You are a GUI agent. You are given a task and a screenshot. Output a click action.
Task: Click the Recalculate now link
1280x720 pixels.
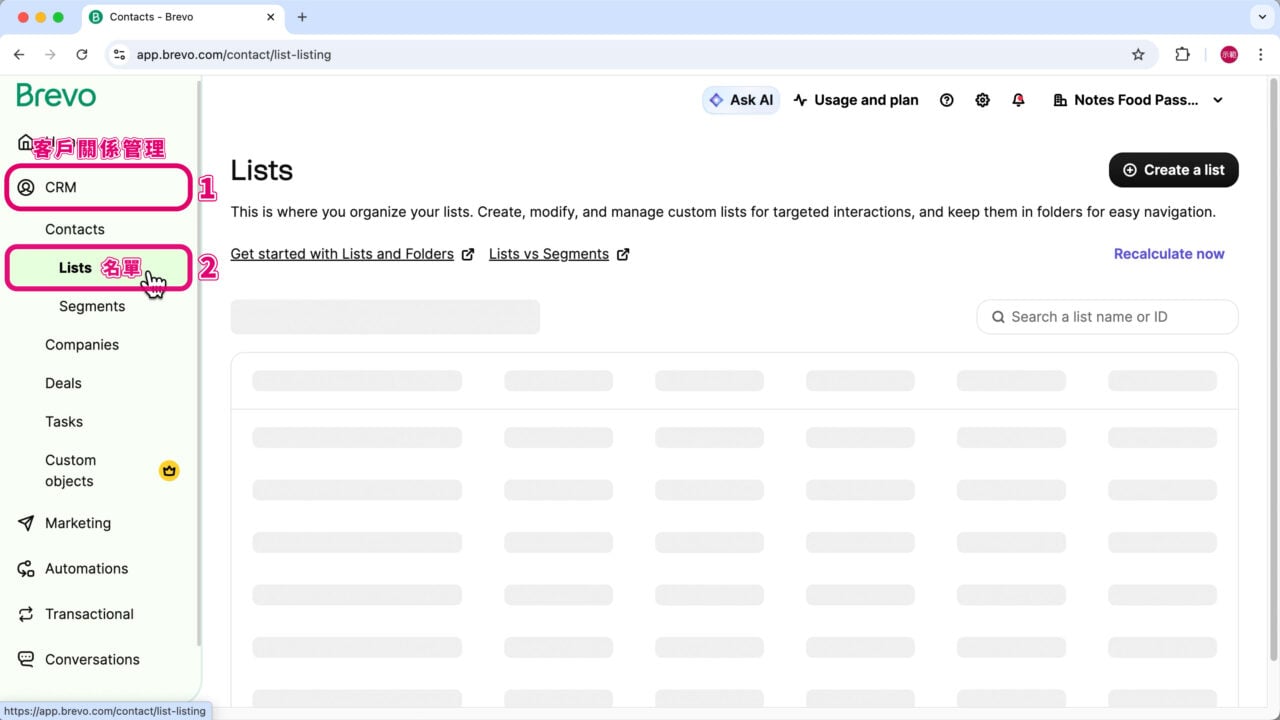click(1168, 254)
